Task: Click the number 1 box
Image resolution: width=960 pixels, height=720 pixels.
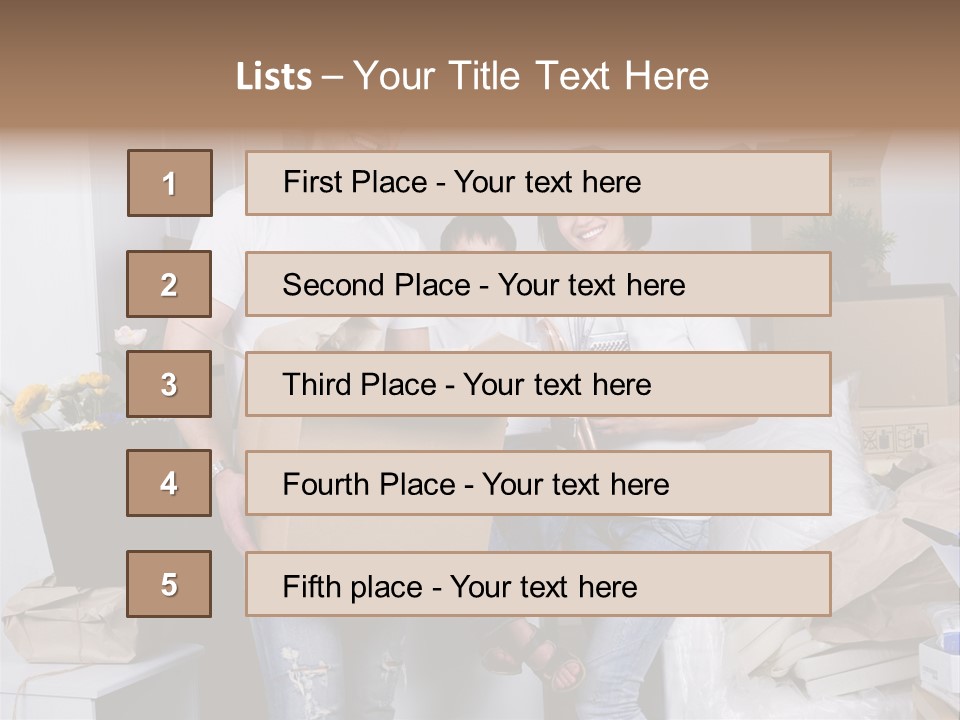Action: point(170,183)
